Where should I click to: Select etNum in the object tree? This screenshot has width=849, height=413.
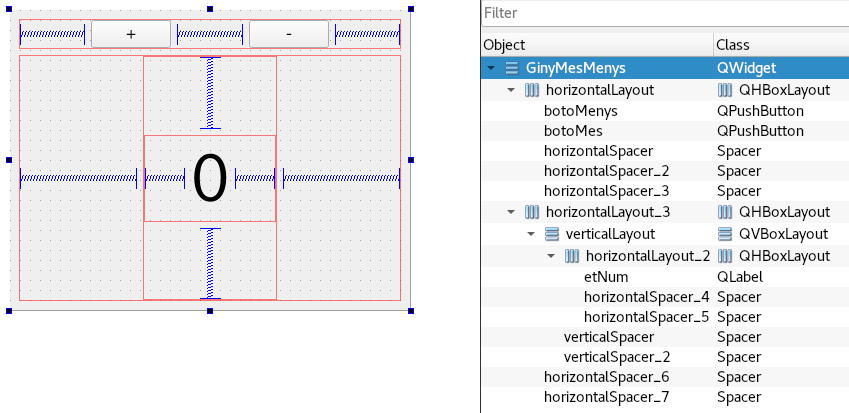point(606,276)
